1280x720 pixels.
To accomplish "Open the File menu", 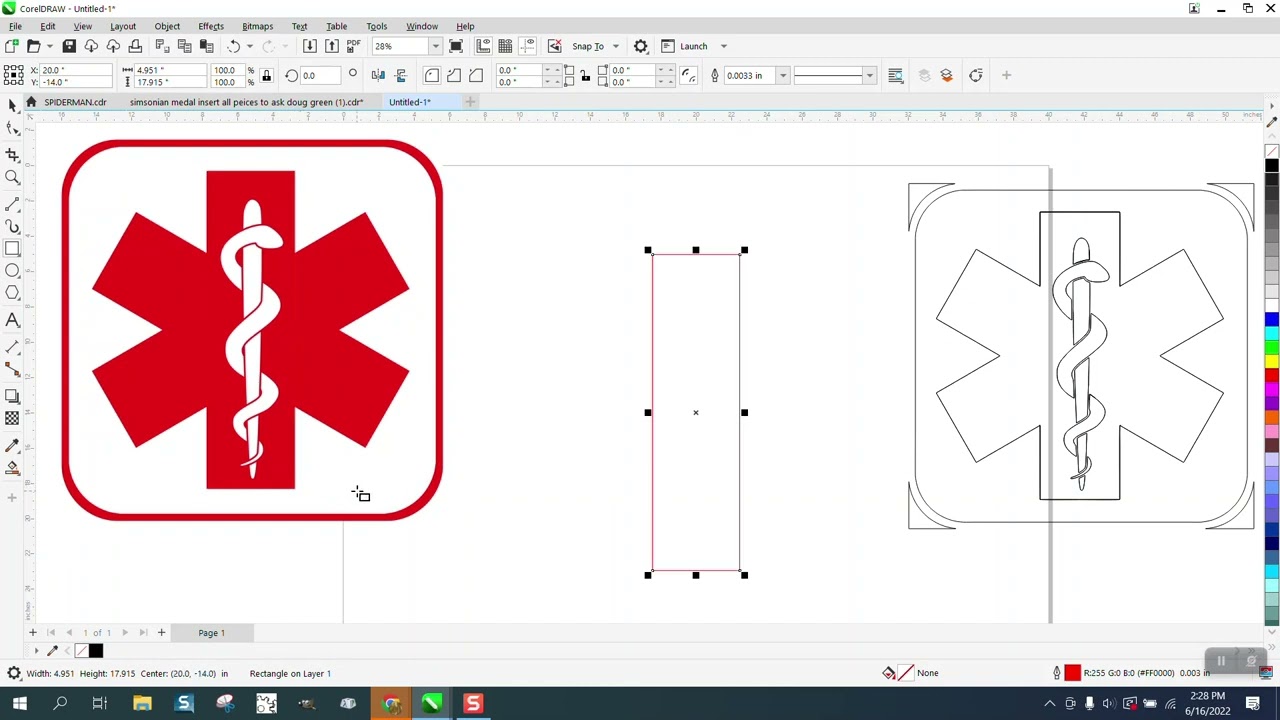I will 15,26.
